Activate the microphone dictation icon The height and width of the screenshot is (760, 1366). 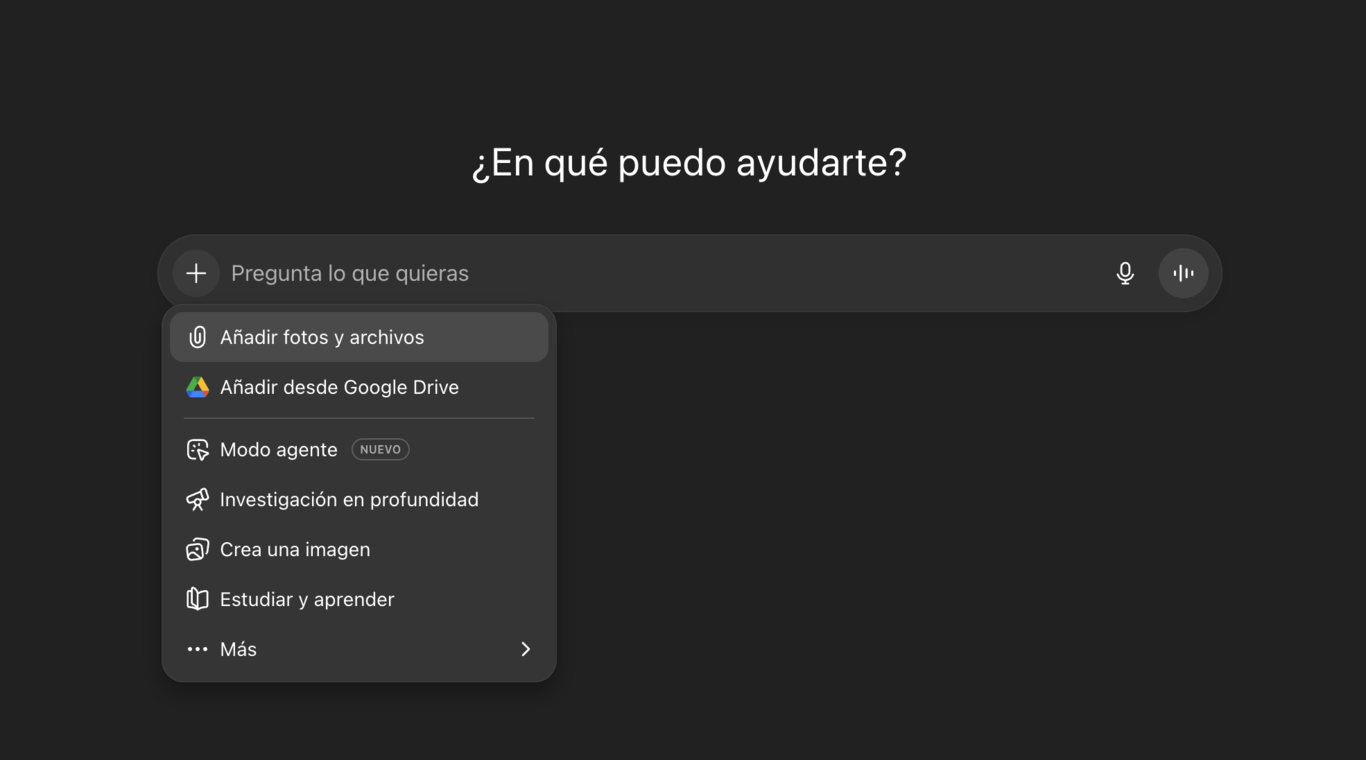point(1125,273)
